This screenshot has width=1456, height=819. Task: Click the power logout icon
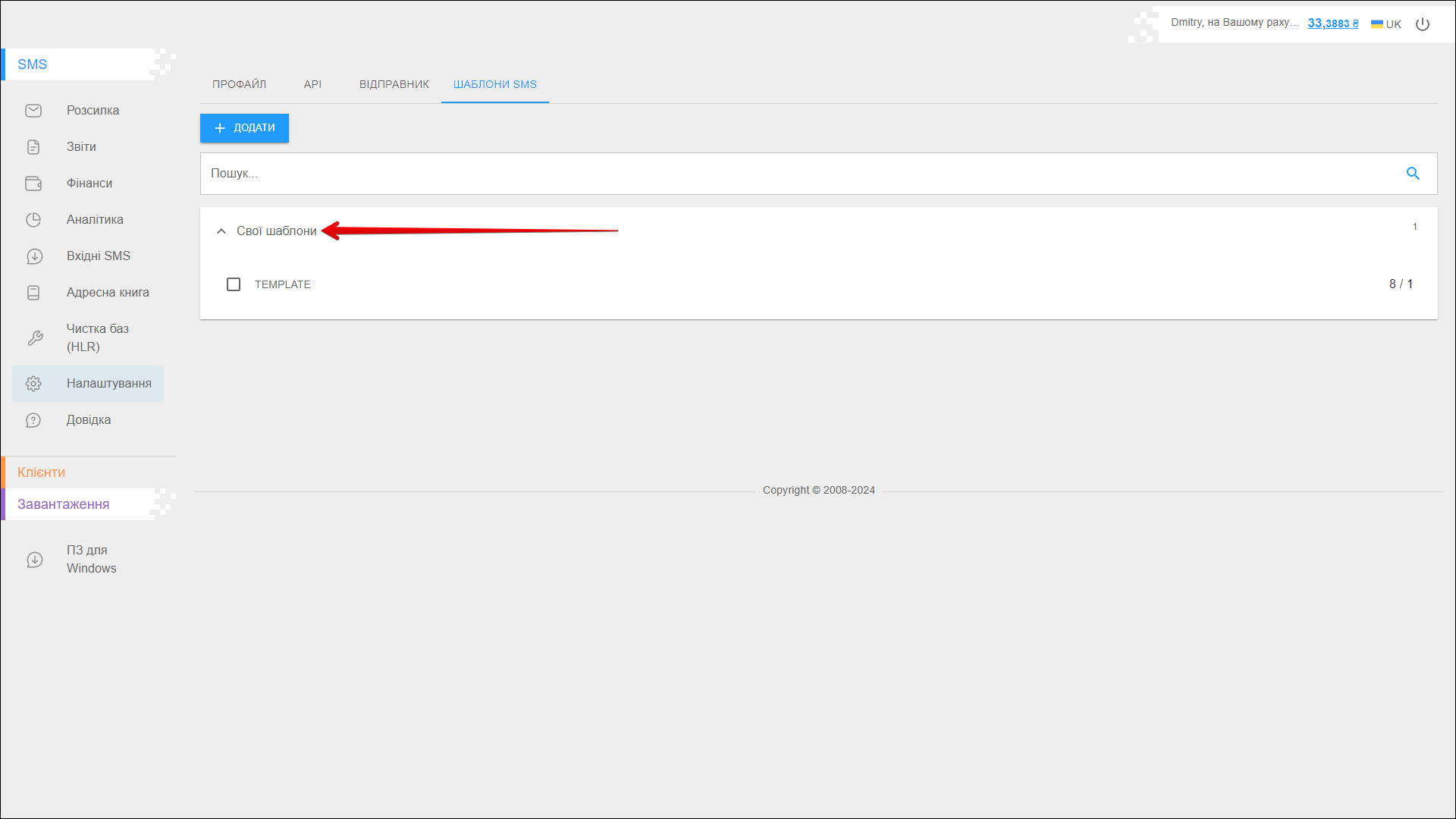pyautogui.click(x=1423, y=24)
